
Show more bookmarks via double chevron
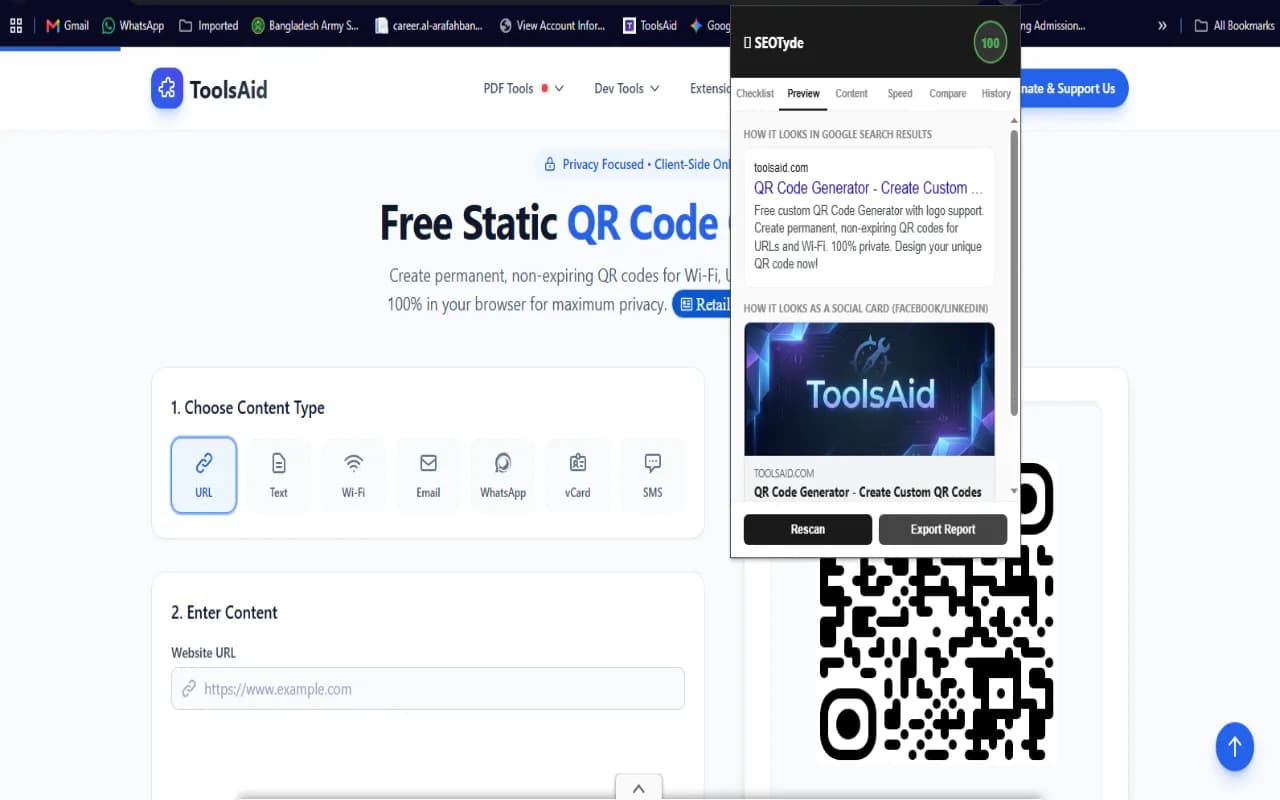pos(1162,25)
